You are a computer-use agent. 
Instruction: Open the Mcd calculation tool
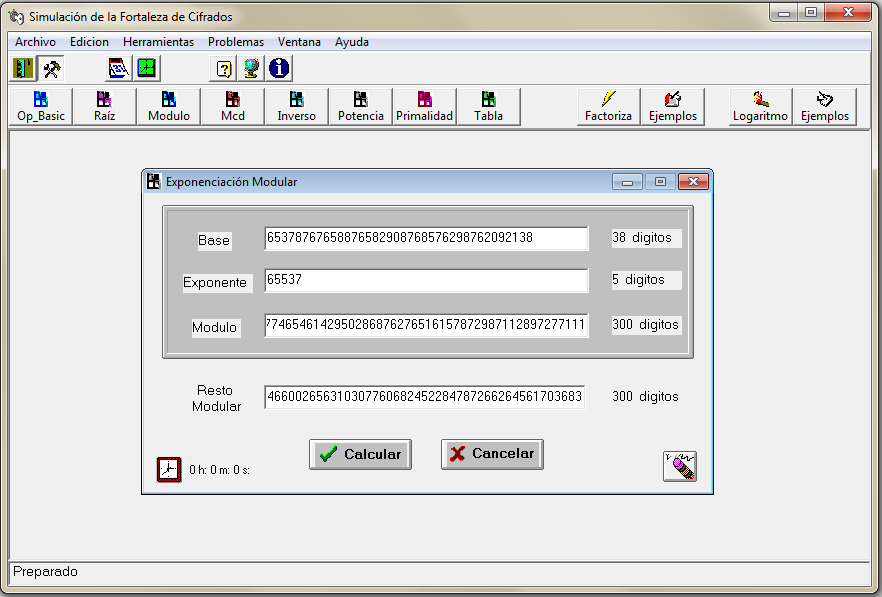tap(232, 107)
